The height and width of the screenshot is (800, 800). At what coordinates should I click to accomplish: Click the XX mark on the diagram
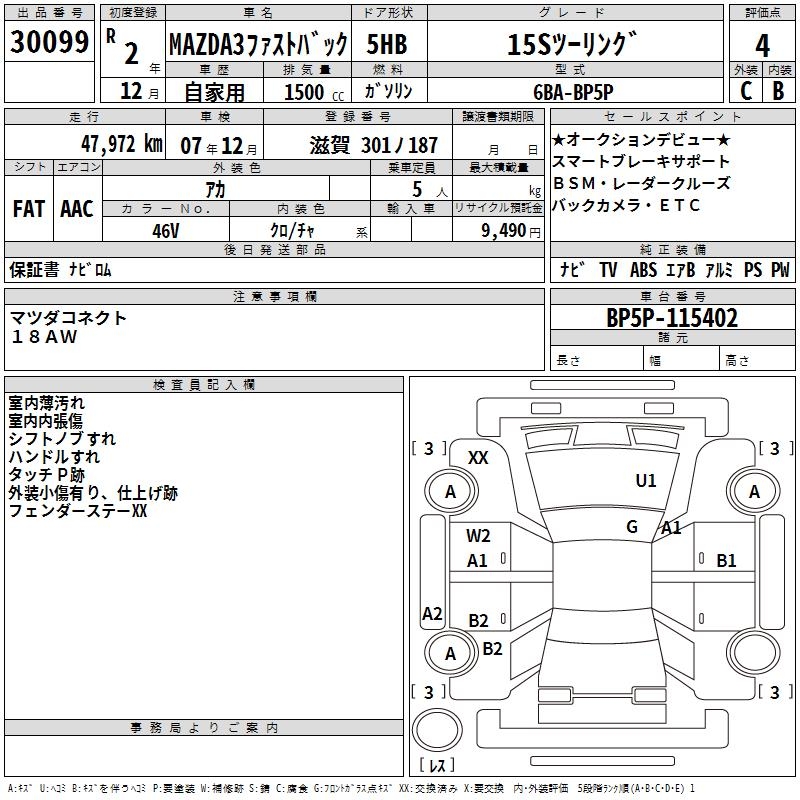(x=478, y=458)
